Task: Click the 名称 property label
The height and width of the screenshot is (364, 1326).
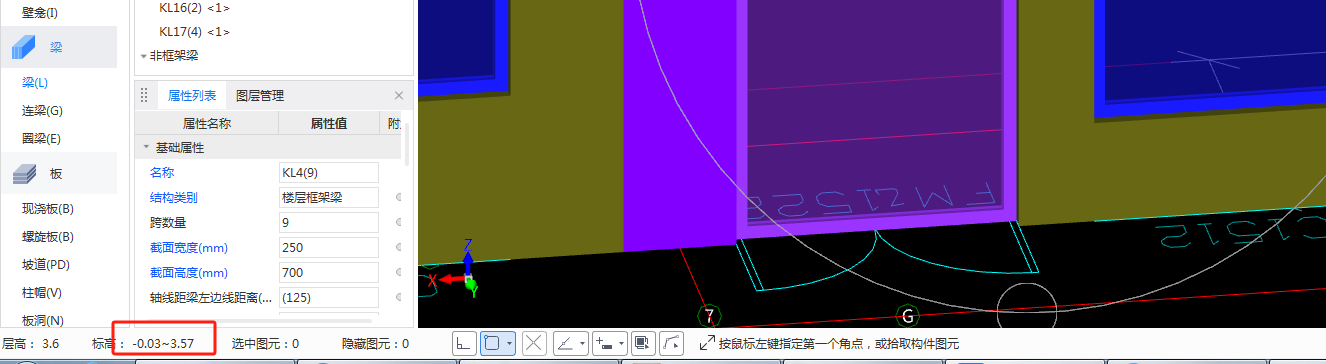Action: 162,173
